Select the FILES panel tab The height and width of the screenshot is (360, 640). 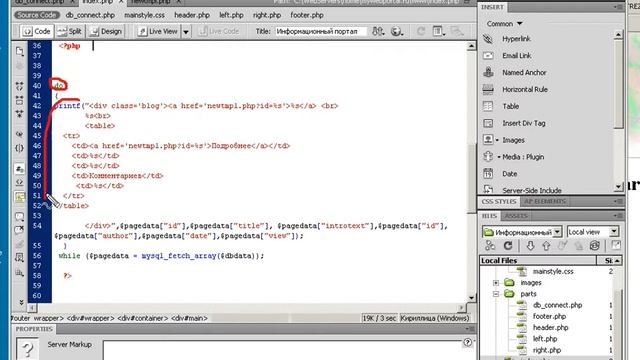point(489,216)
